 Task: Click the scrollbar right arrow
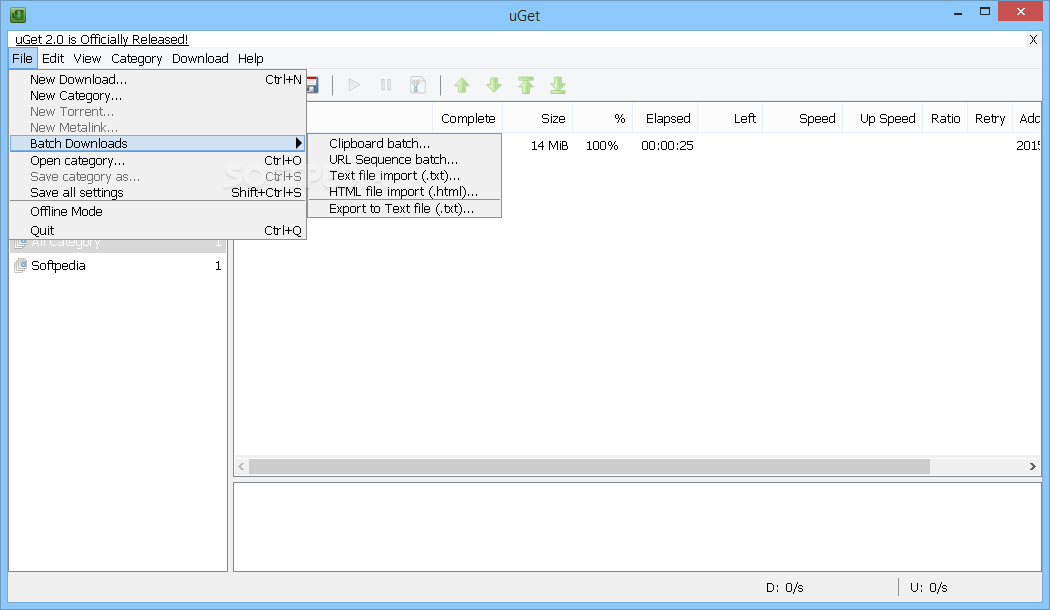pos(1033,466)
